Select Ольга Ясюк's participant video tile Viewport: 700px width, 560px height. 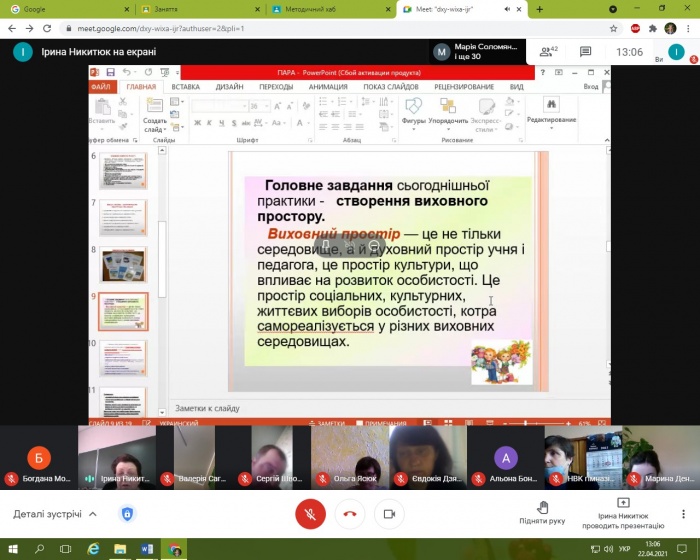(x=349, y=456)
